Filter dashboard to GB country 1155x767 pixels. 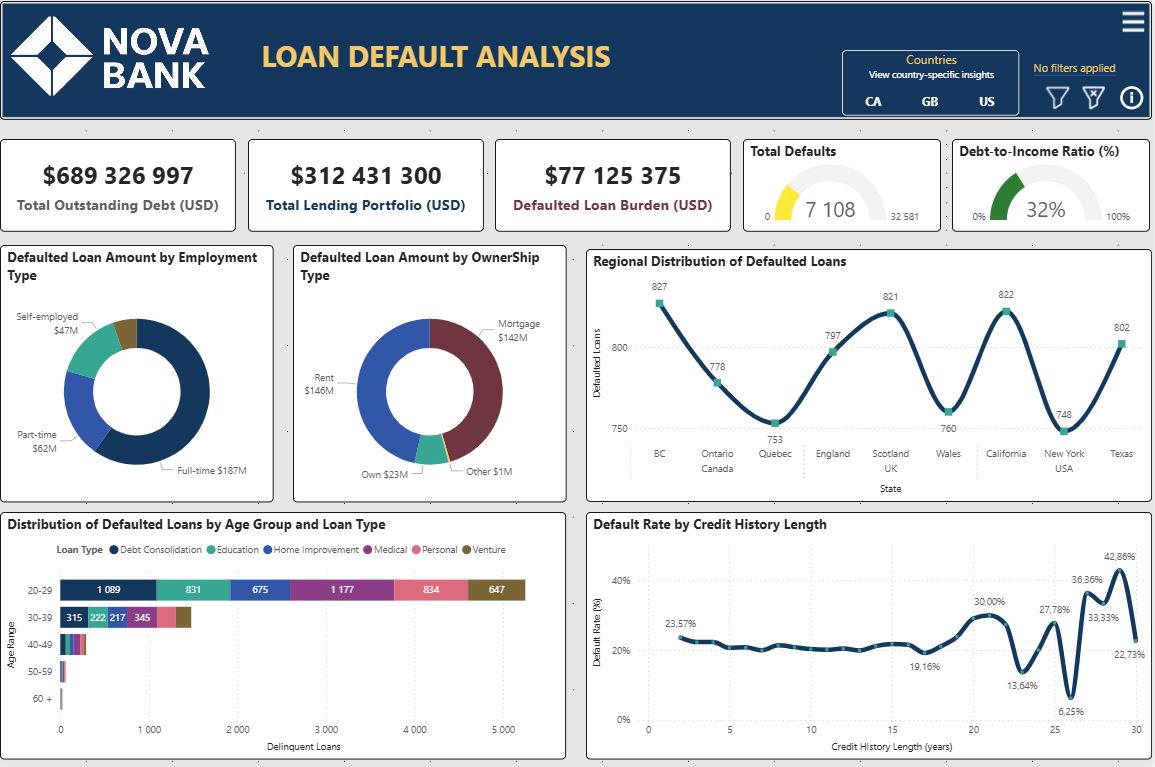click(x=930, y=101)
